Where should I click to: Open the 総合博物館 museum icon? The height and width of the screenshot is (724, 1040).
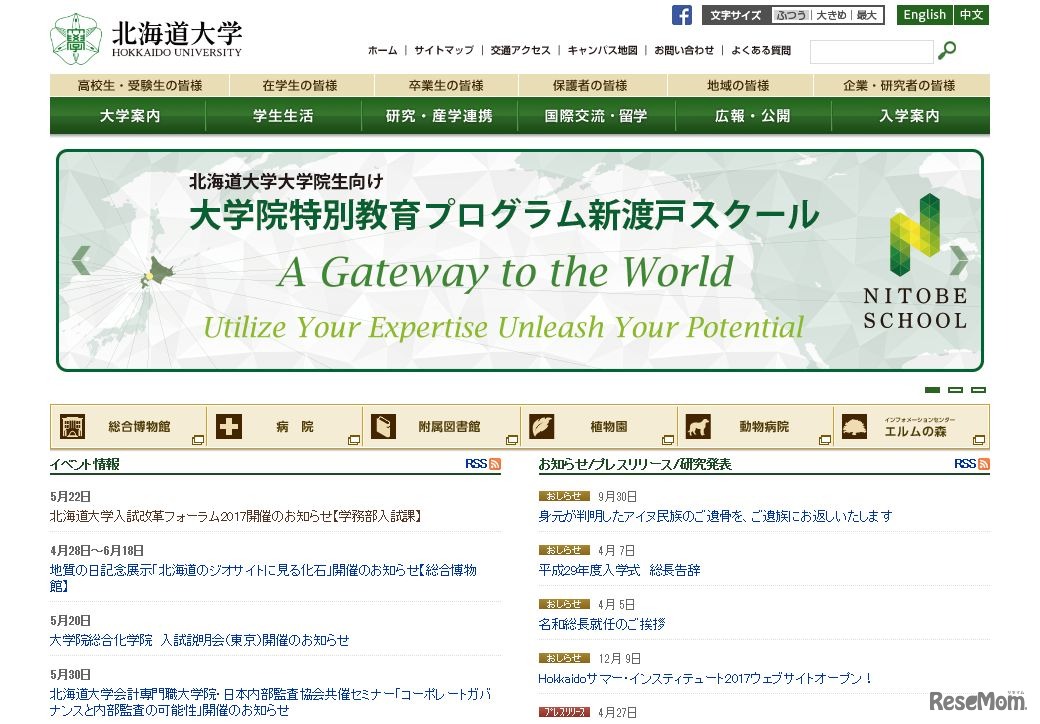pos(72,426)
